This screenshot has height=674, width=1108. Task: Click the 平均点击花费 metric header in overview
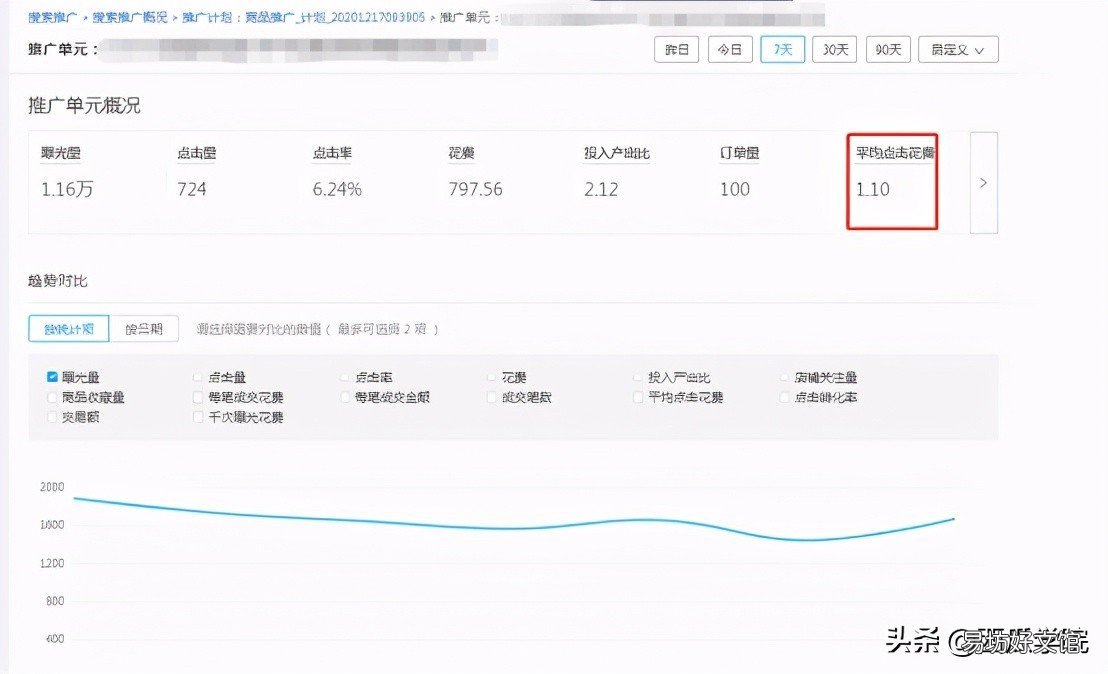[895, 153]
